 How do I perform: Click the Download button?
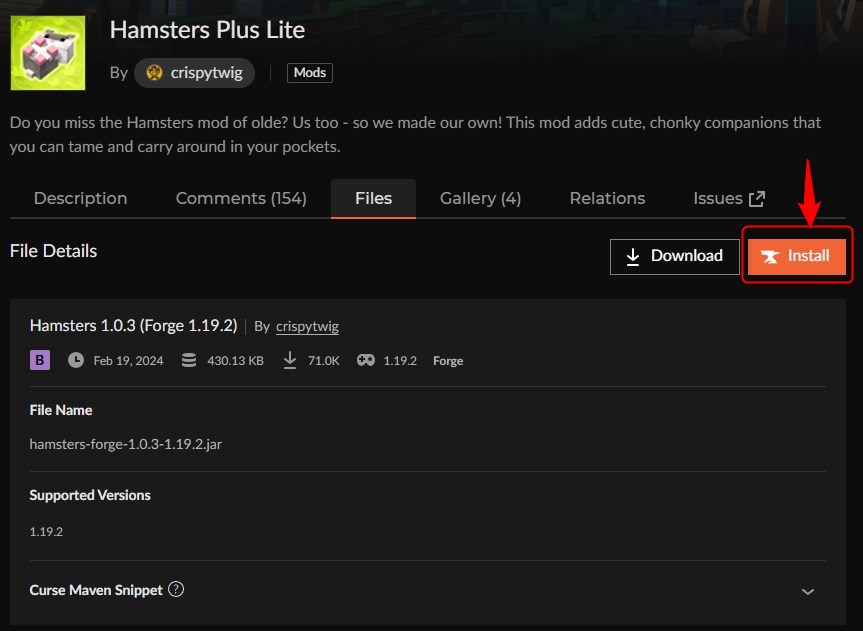[674, 256]
